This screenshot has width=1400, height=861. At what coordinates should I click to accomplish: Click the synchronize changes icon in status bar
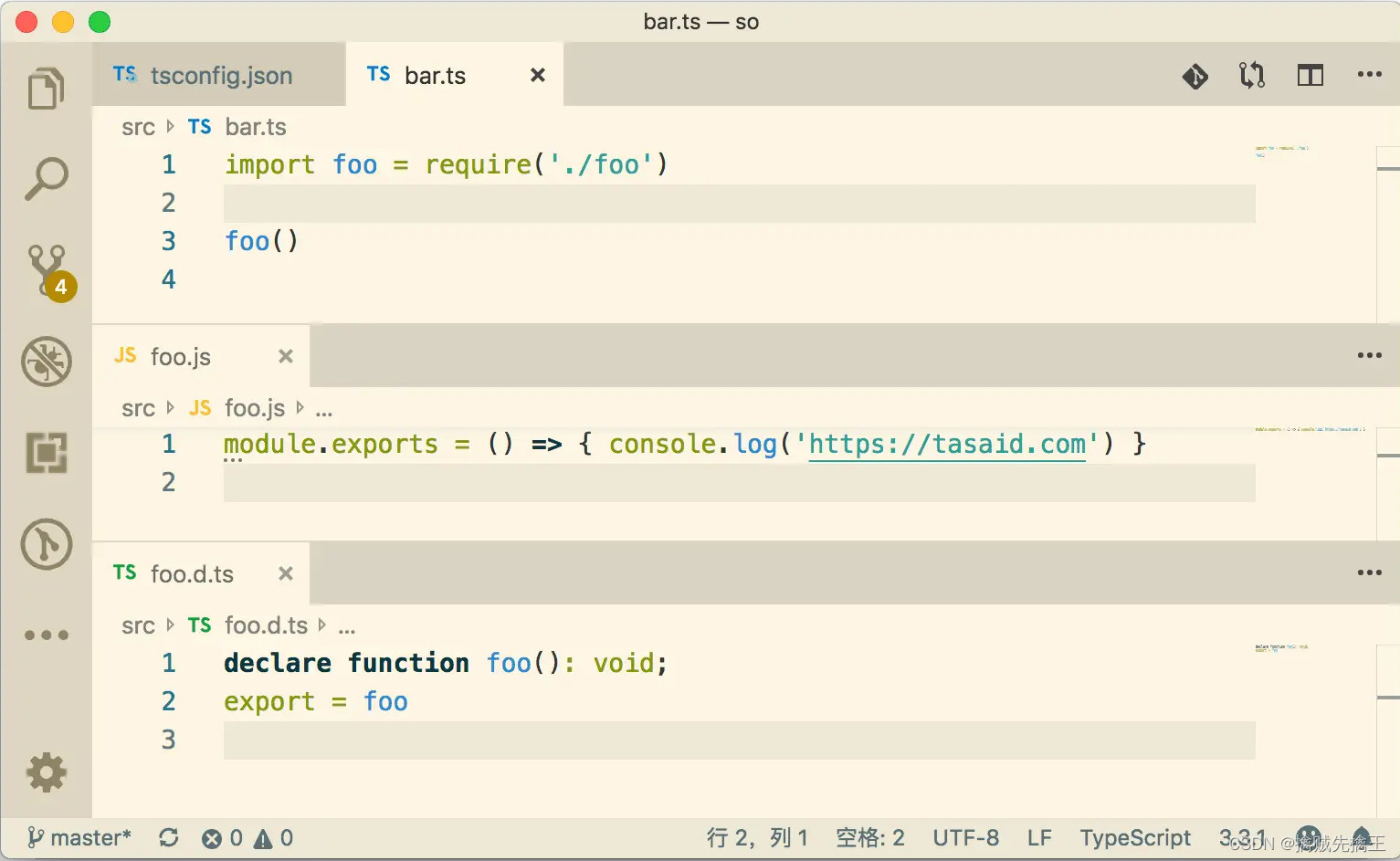[x=168, y=837]
